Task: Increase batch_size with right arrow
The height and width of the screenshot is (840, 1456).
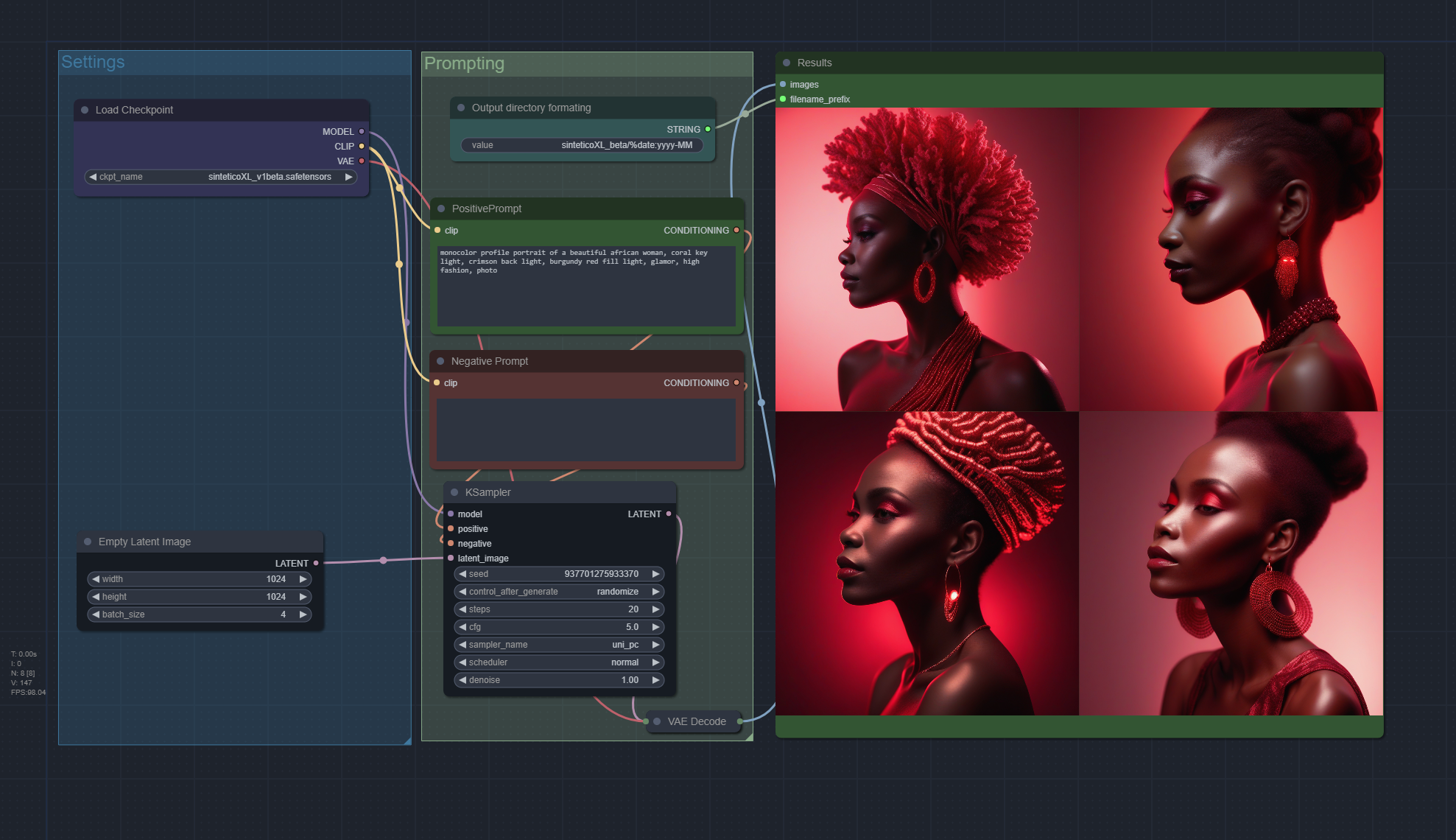Action: click(x=303, y=615)
